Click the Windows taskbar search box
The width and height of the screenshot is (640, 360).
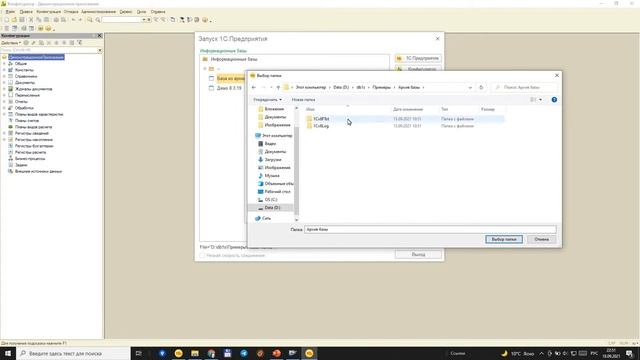[x=73, y=353]
